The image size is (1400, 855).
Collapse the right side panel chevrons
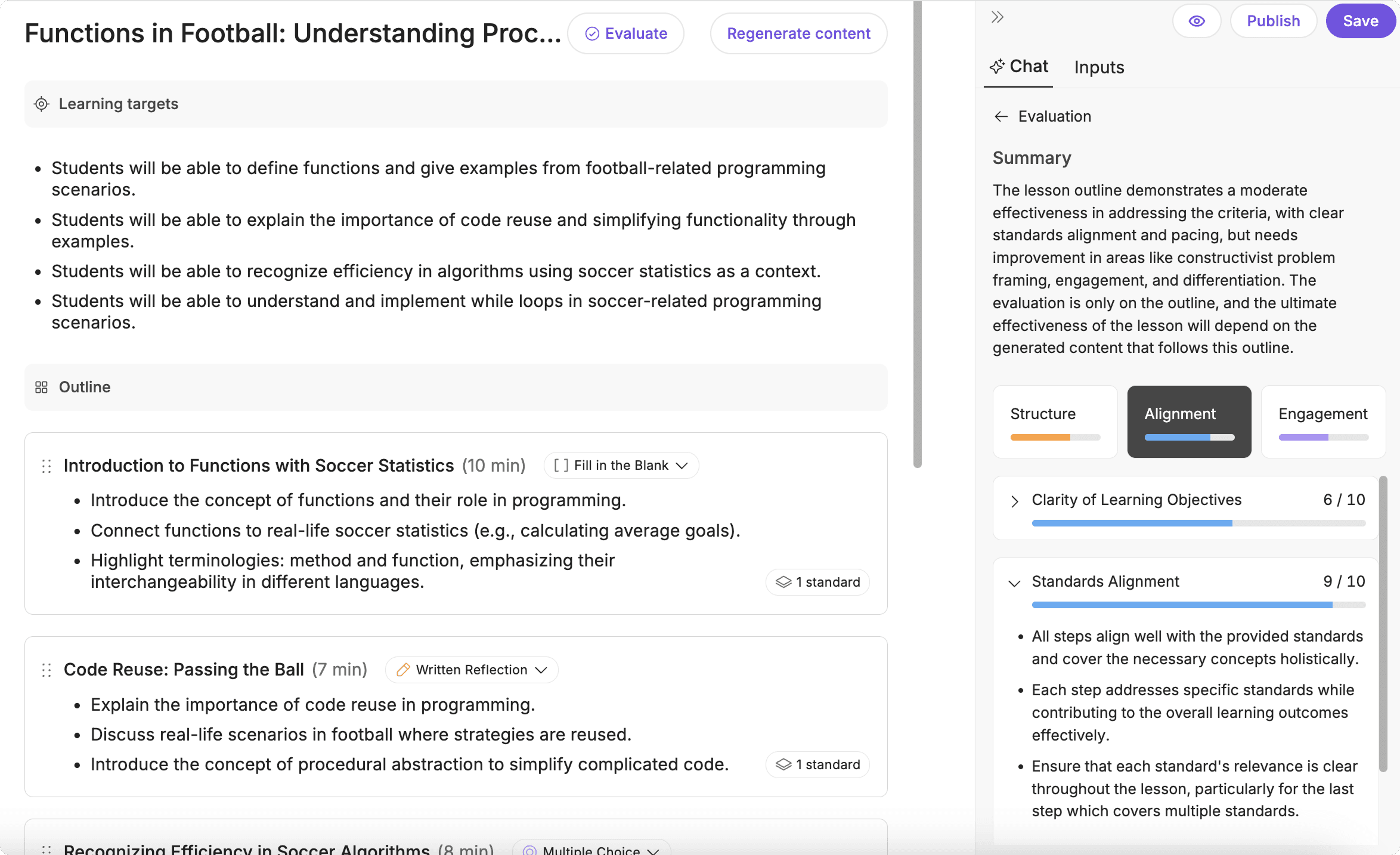[x=998, y=17]
